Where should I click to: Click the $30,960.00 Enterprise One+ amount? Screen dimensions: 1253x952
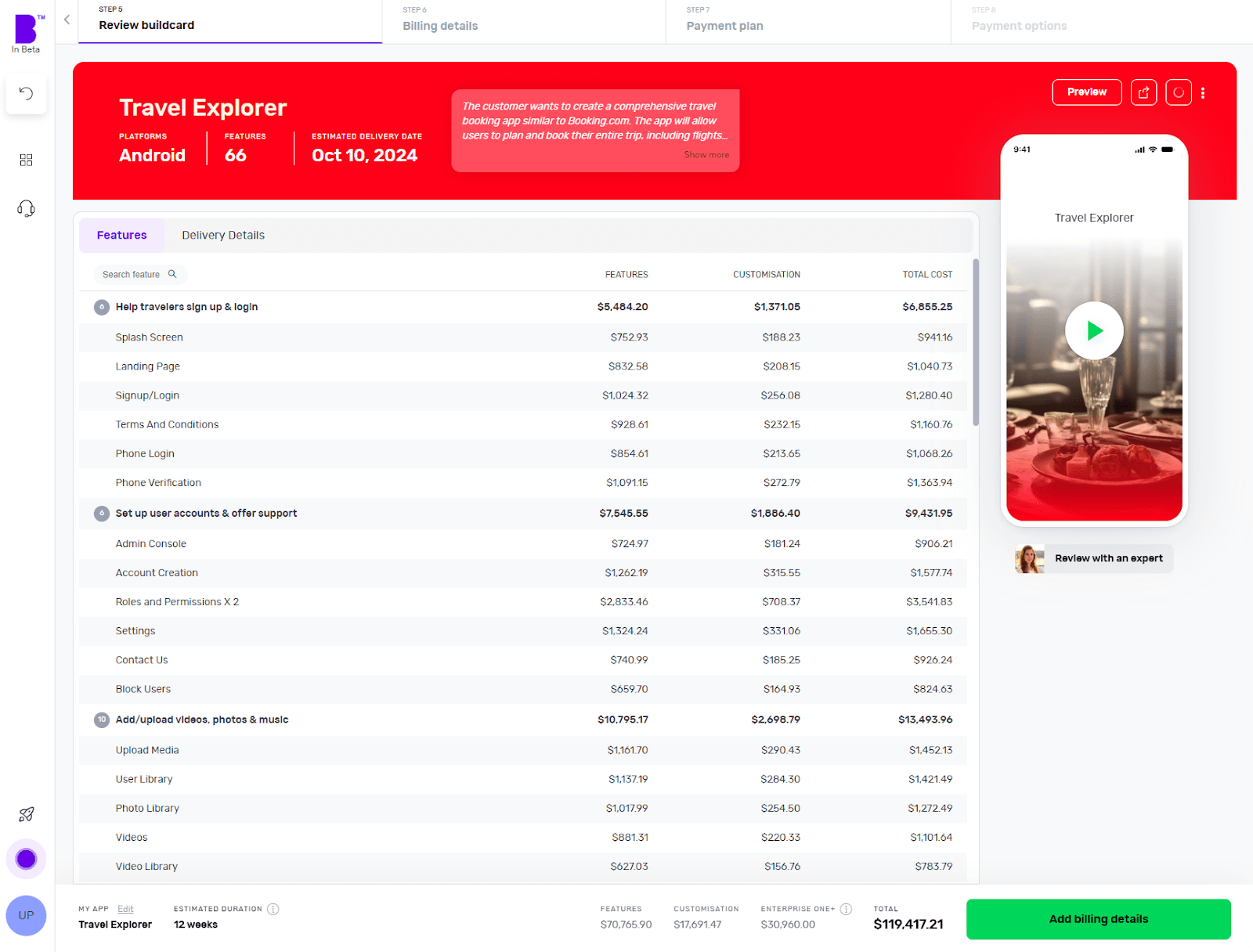tap(788, 925)
